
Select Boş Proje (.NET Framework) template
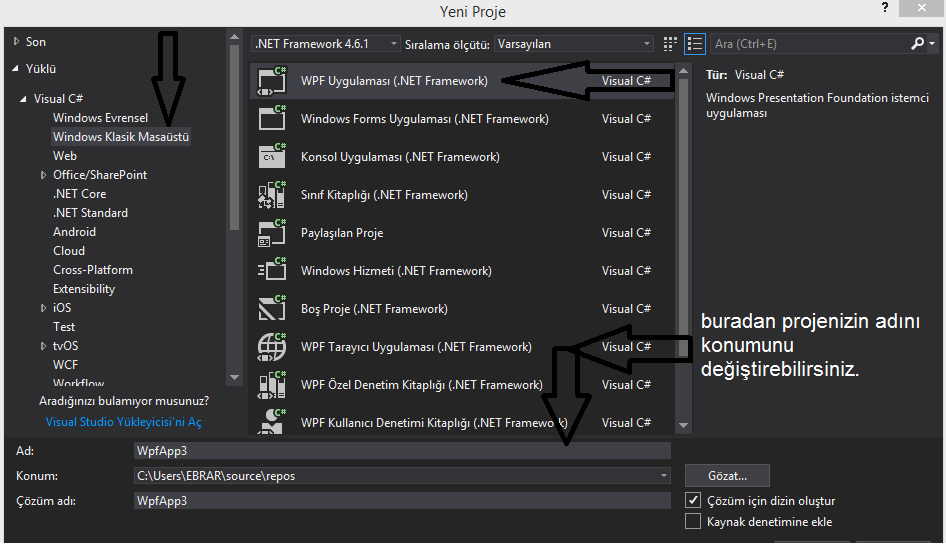(462, 309)
